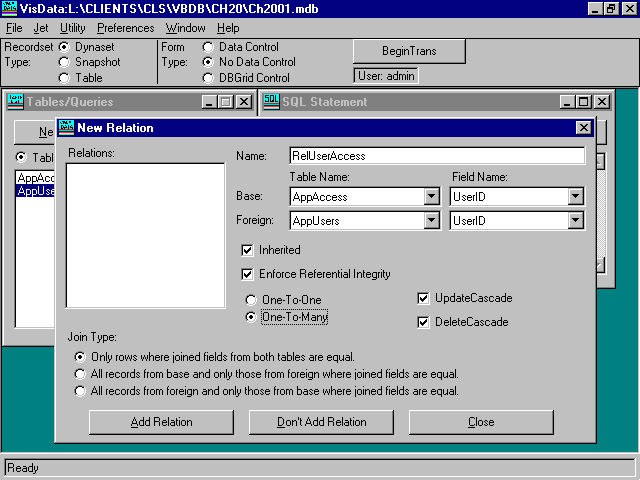The height and width of the screenshot is (480, 640).
Task: Toggle Enforce Referential Integrity checkbox
Action: pos(247,274)
